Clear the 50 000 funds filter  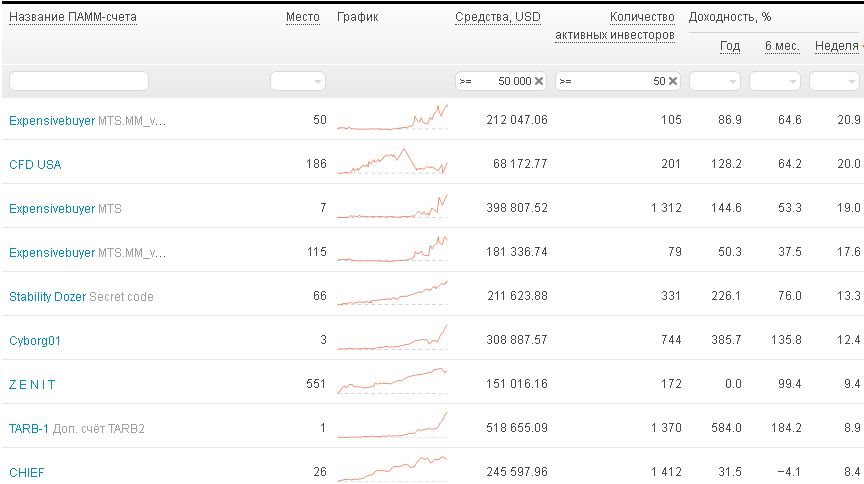[x=539, y=81]
